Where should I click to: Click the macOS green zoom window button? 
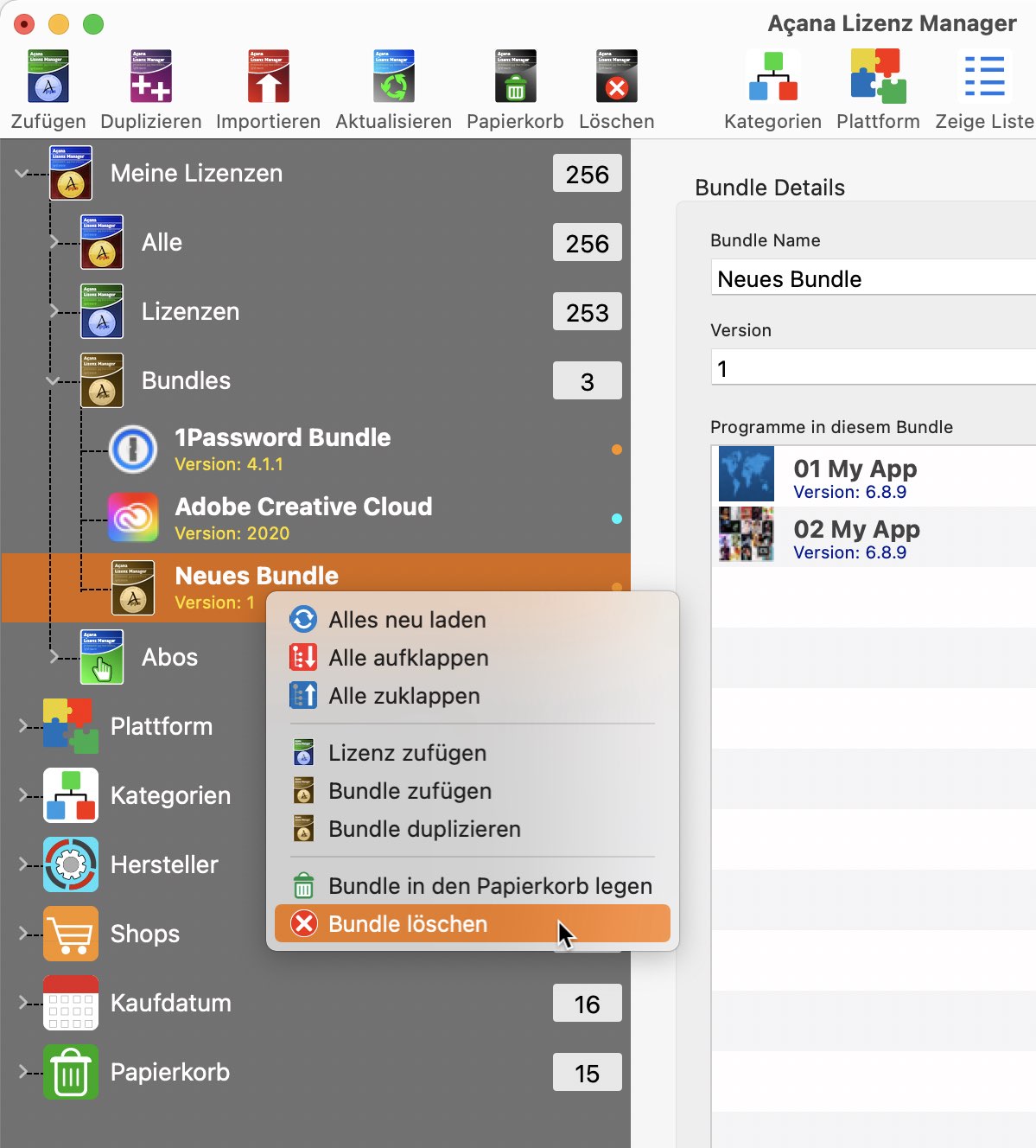pyautogui.click(x=93, y=24)
